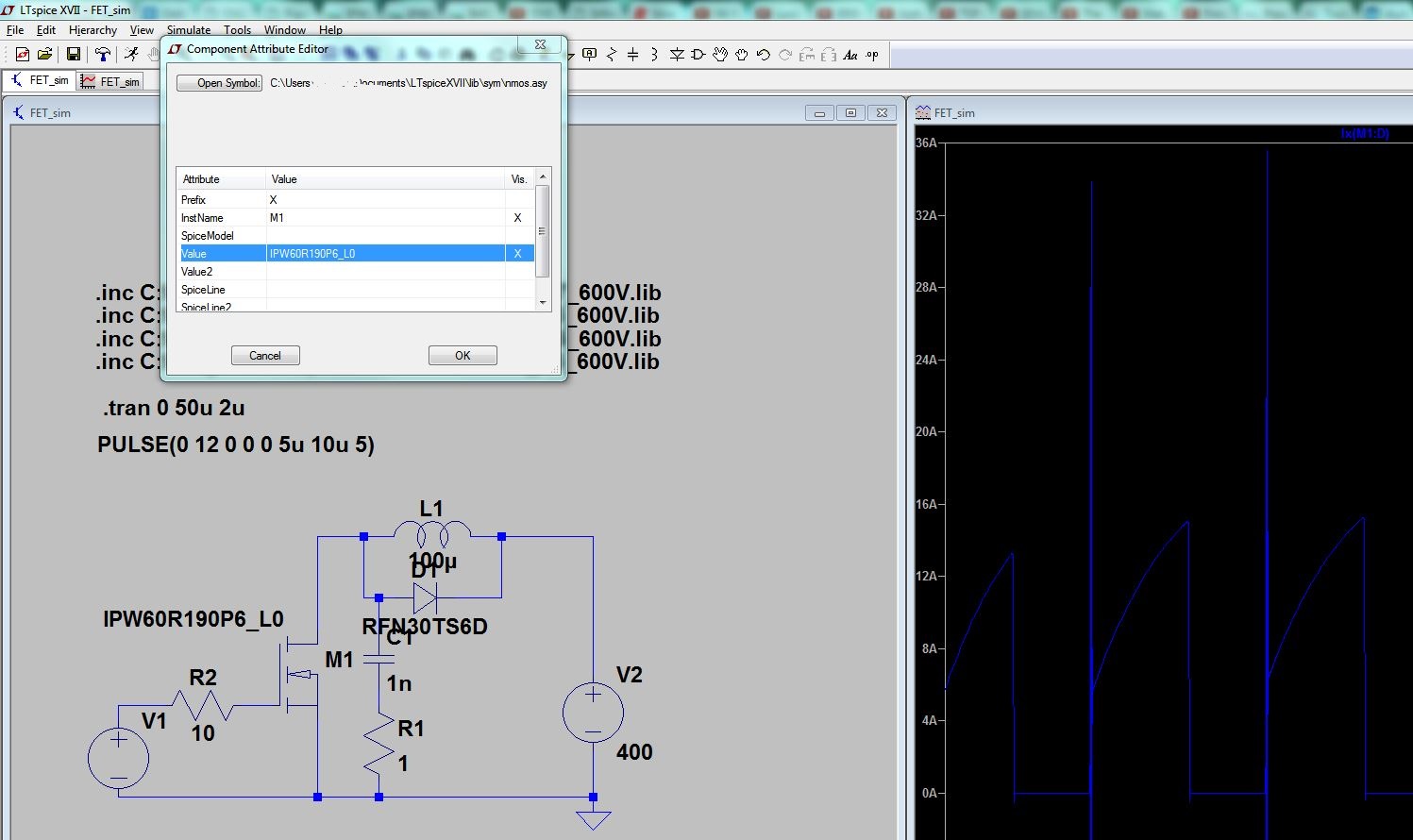Select the SPICE directive .op tool
Viewport: 1413px width, 840px height.
[872, 54]
